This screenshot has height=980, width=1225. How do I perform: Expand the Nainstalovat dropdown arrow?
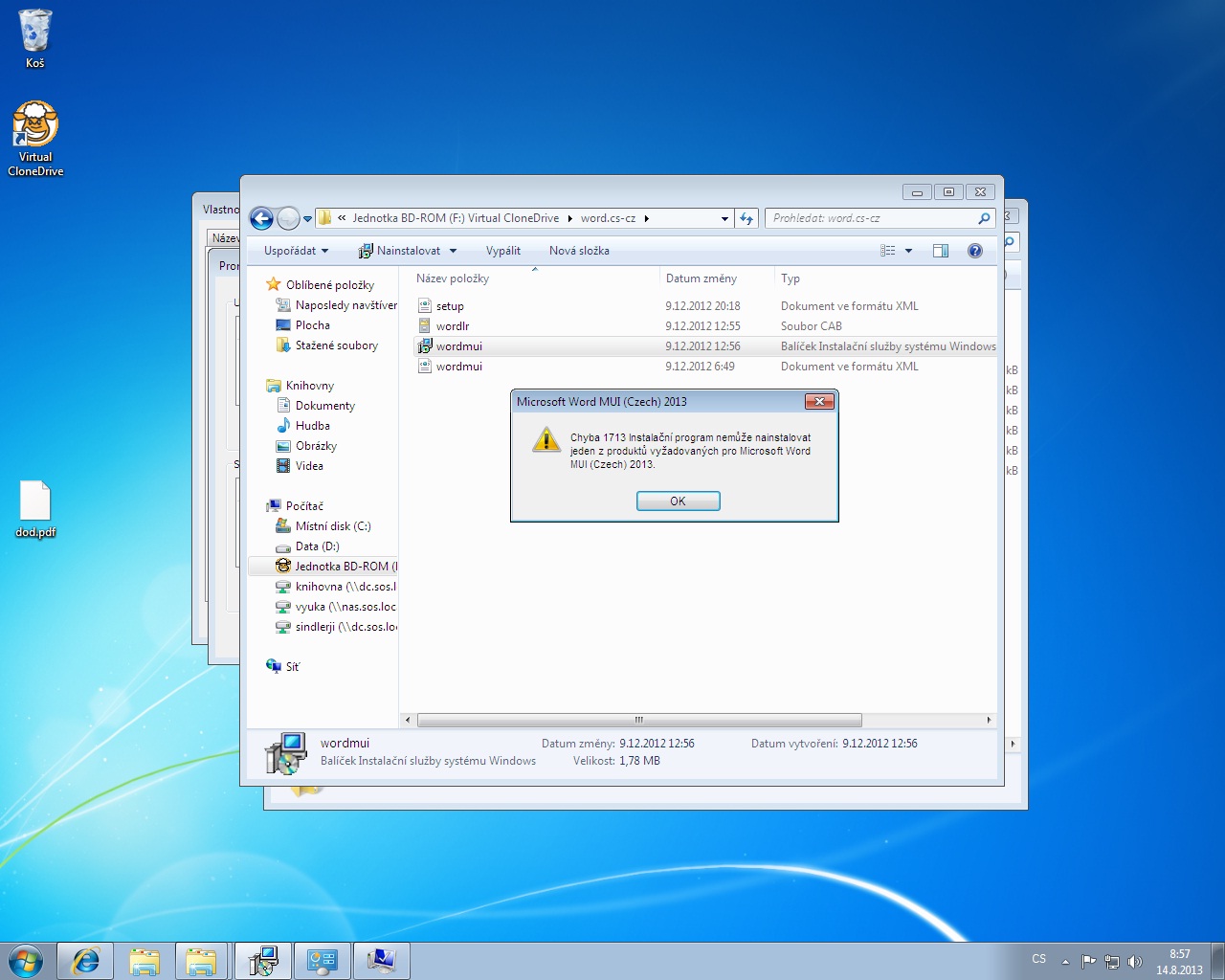click(454, 251)
